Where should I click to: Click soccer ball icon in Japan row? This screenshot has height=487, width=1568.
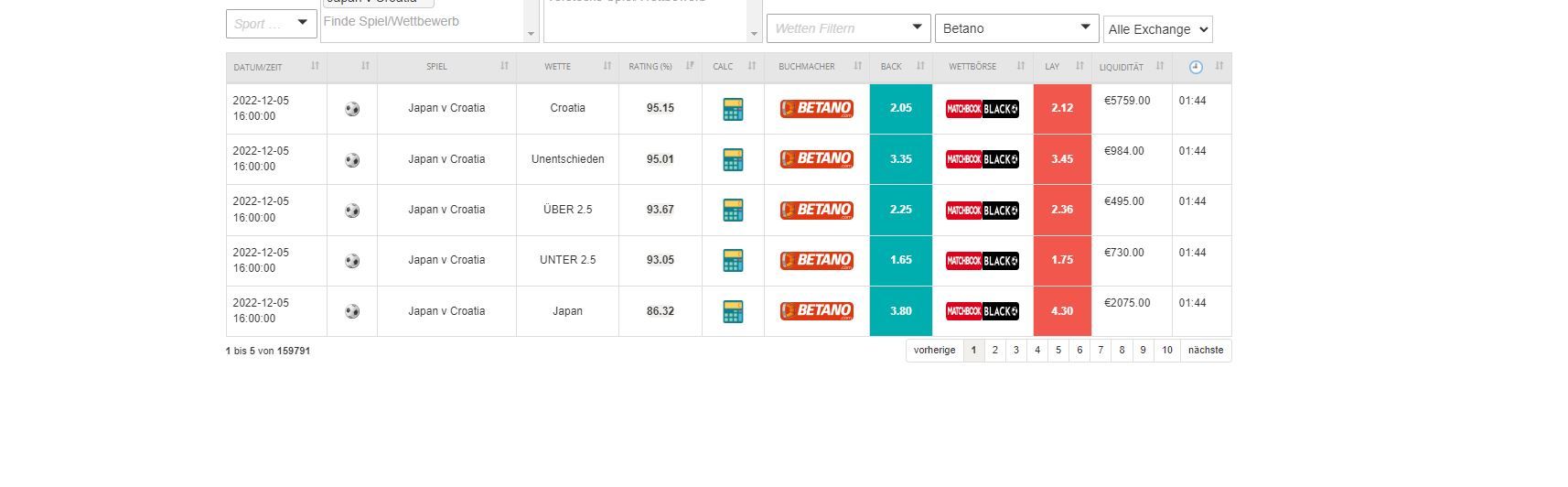(x=352, y=311)
